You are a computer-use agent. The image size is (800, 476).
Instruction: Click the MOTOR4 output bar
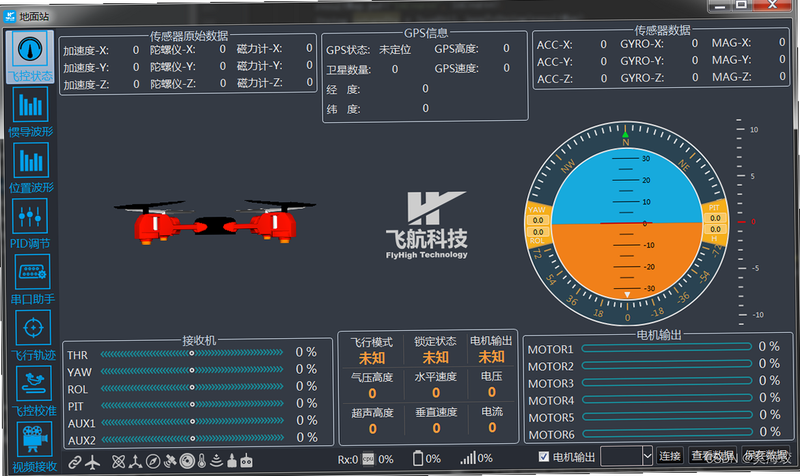pyautogui.click(x=667, y=398)
